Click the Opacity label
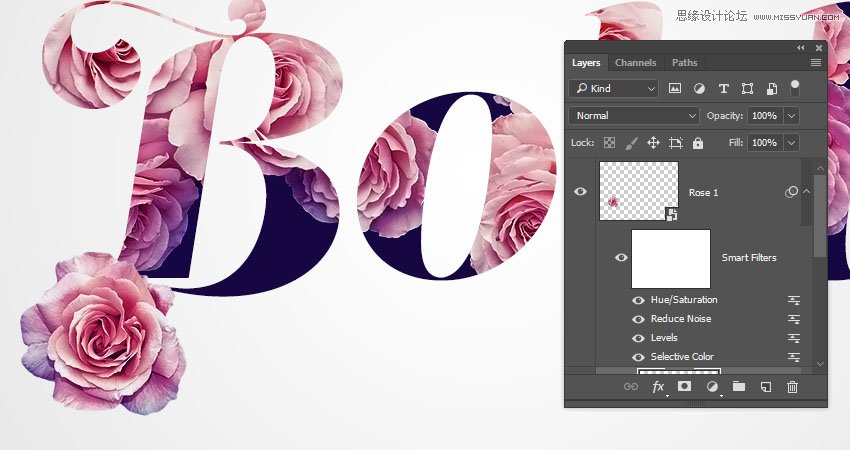 [x=725, y=116]
